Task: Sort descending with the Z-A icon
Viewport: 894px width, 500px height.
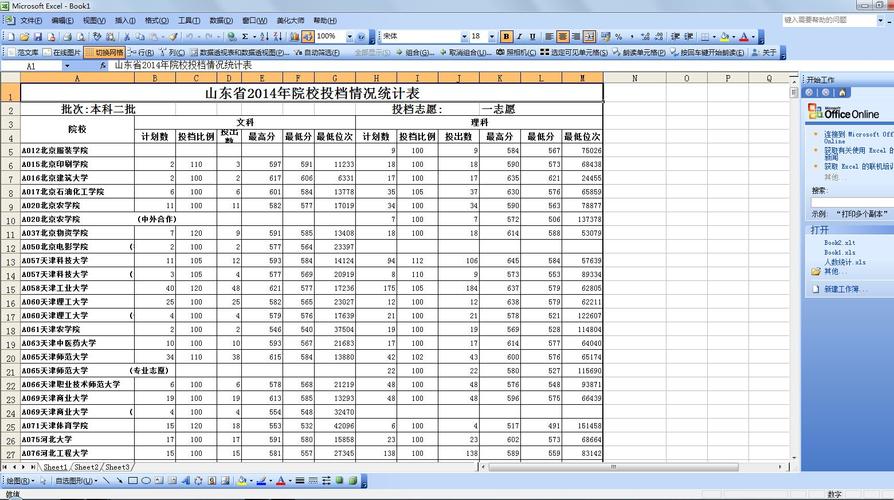Action: (x=278, y=36)
